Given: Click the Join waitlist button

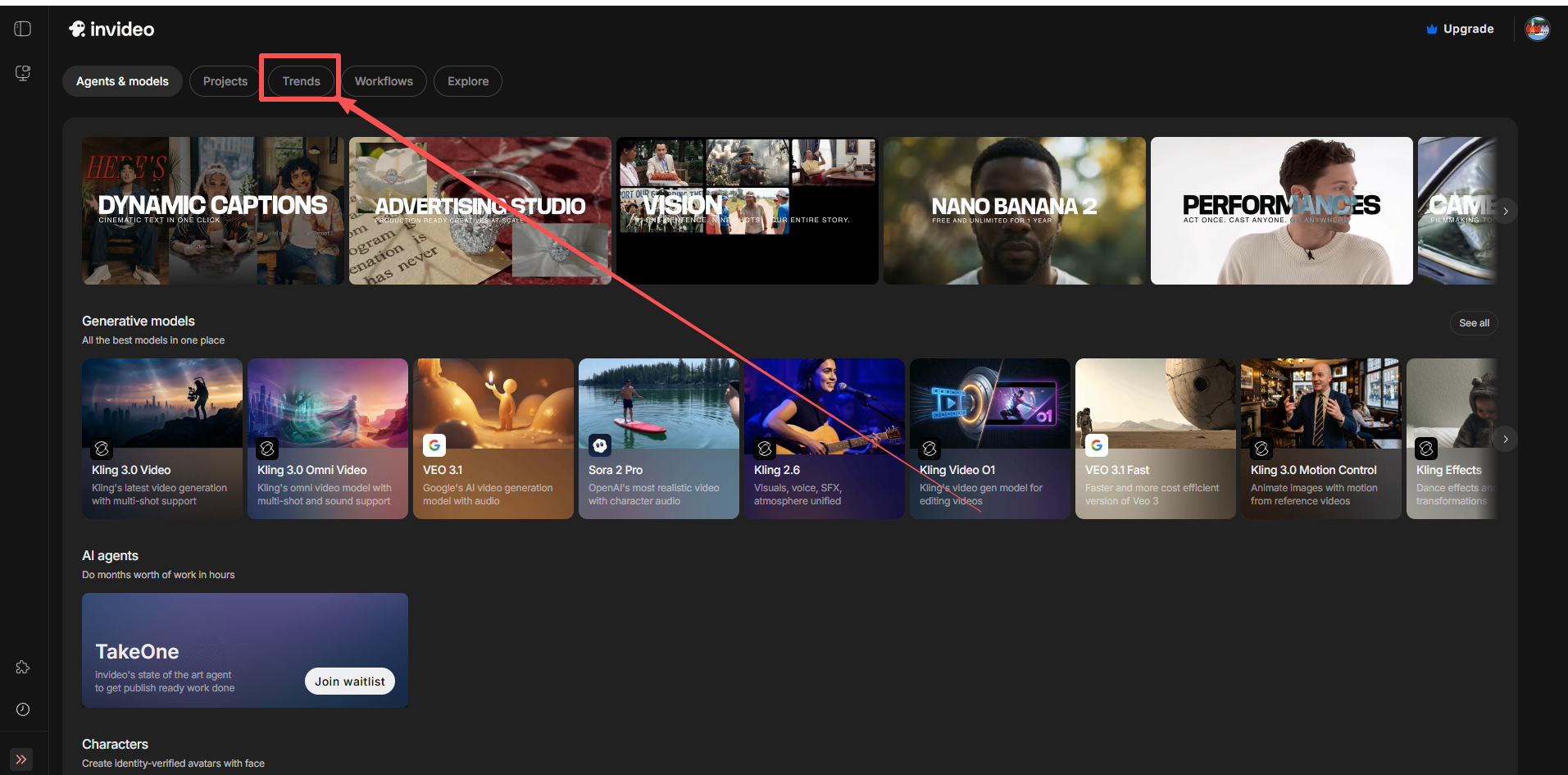Looking at the screenshot, I should pyautogui.click(x=349, y=682).
